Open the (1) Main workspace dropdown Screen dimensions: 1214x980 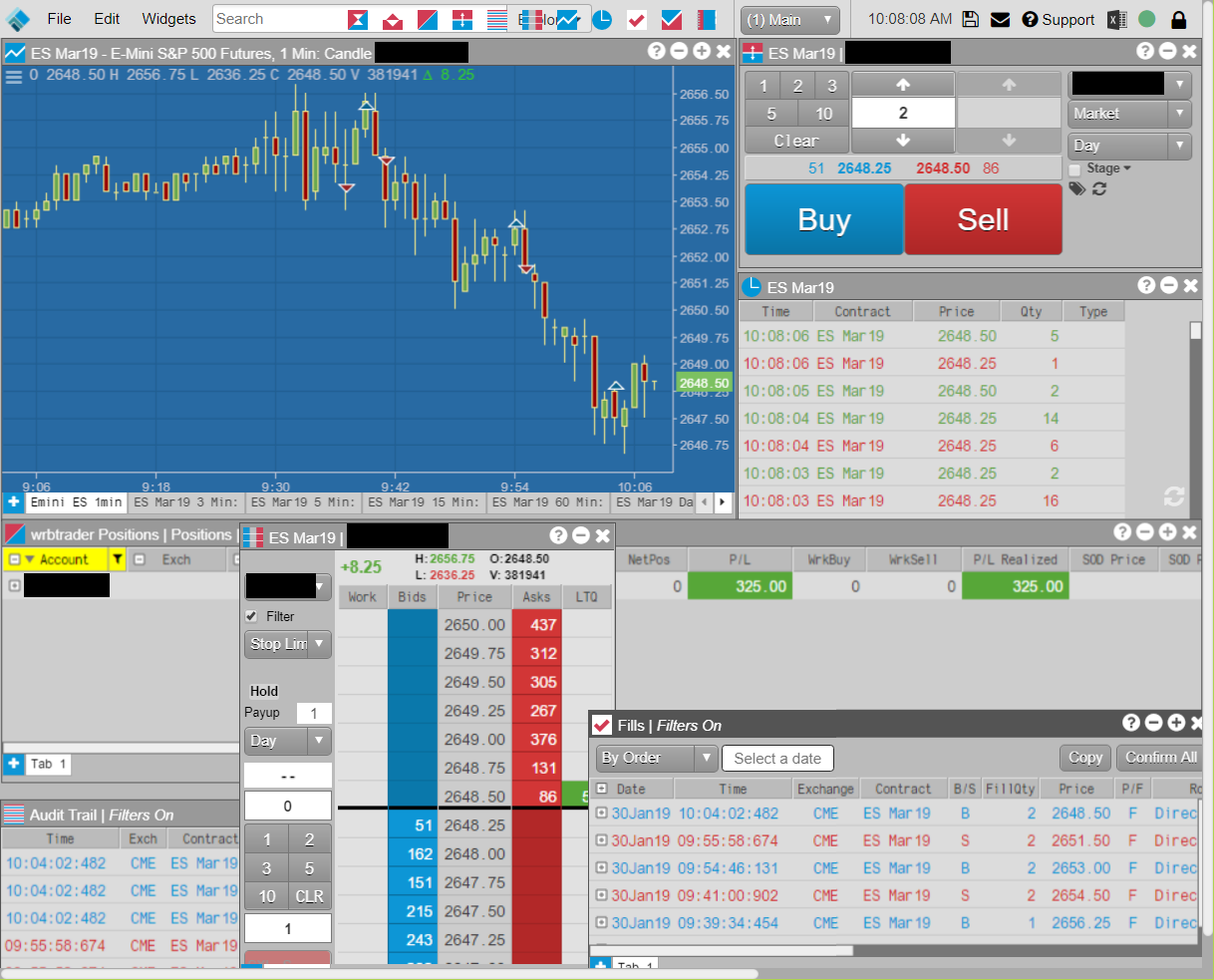[789, 20]
